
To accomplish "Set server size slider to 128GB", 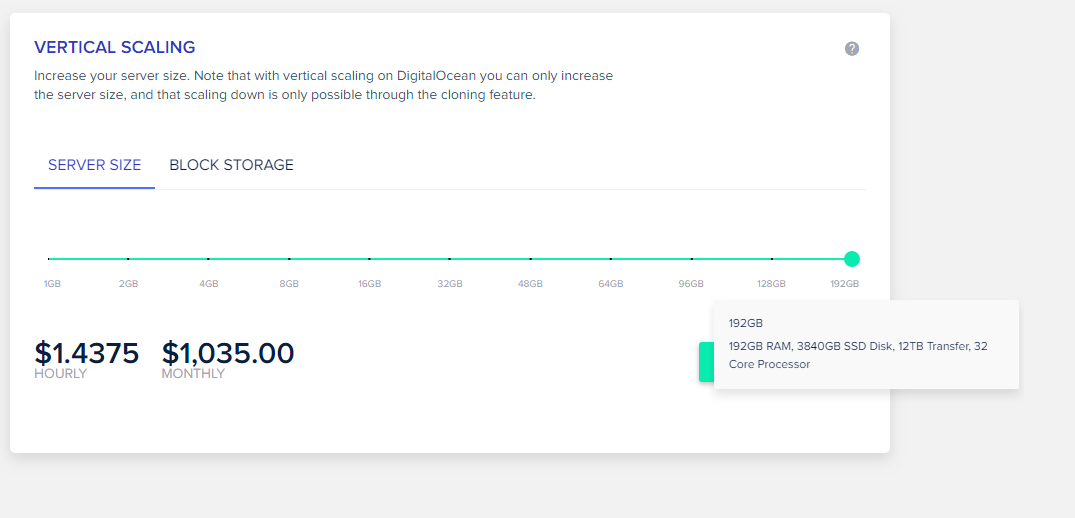I will tap(772, 259).
